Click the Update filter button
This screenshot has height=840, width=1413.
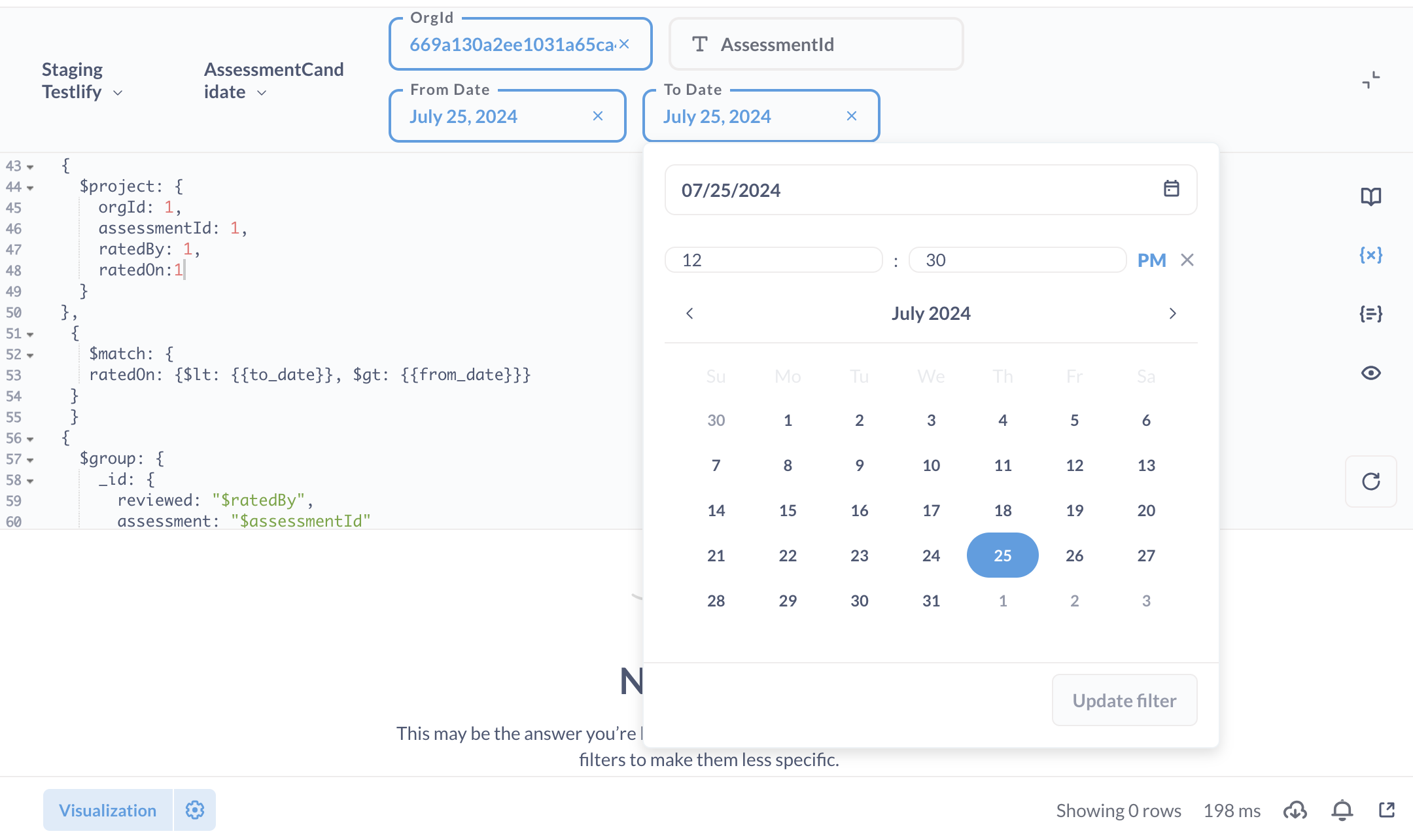(x=1125, y=700)
